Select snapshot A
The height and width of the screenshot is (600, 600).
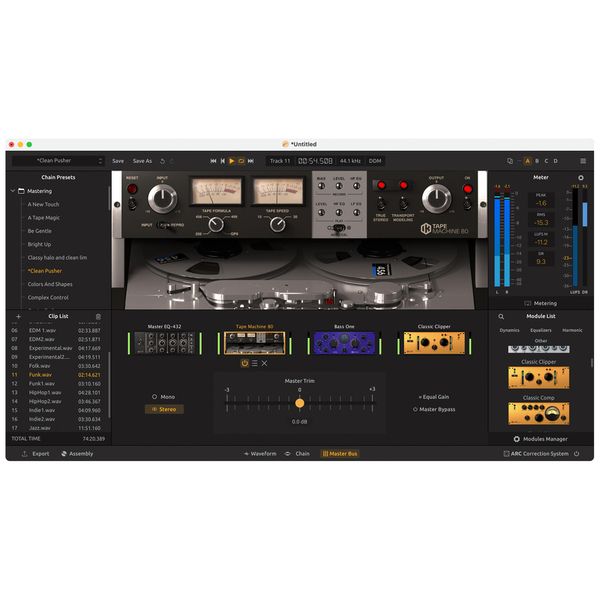point(528,161)
